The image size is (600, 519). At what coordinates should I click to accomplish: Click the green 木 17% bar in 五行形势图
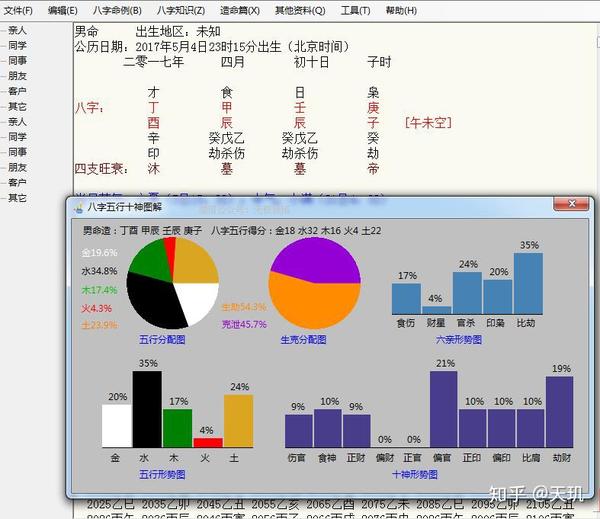pos(178,428)
